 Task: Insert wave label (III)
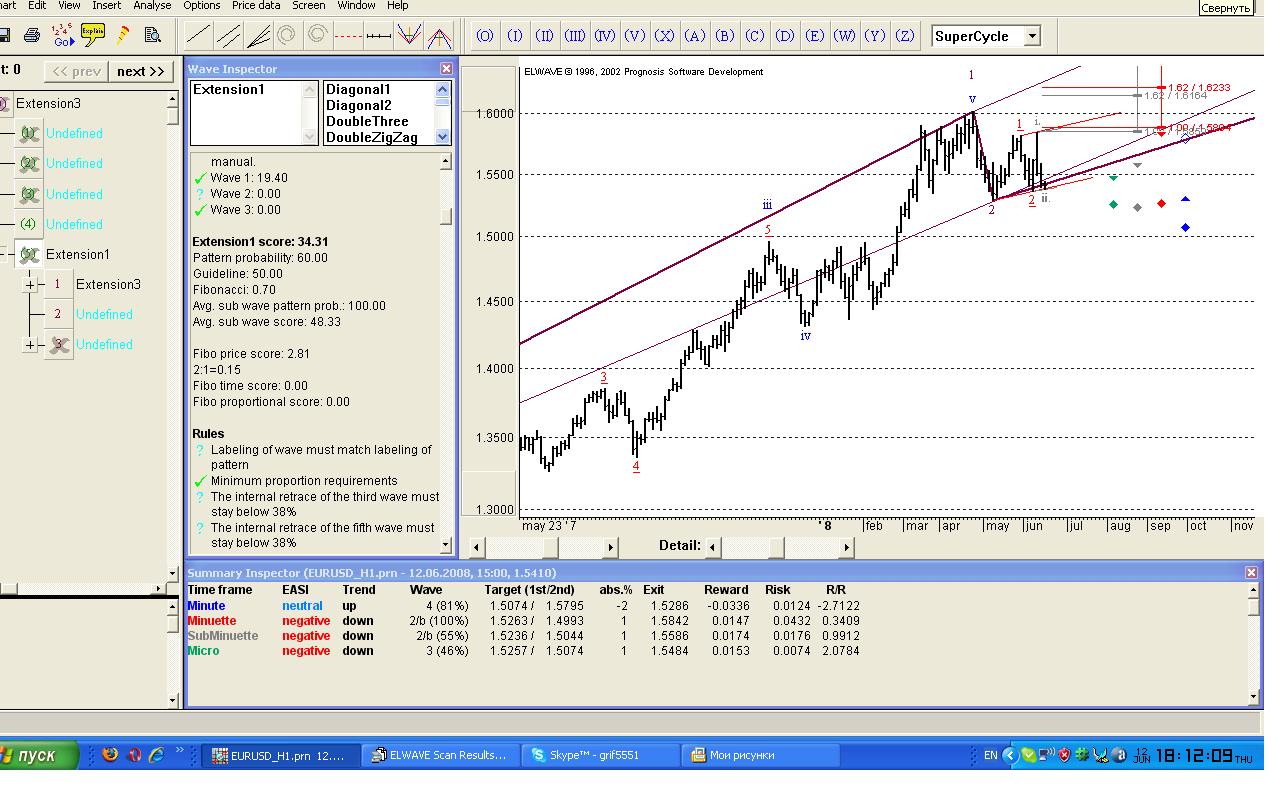575,36
